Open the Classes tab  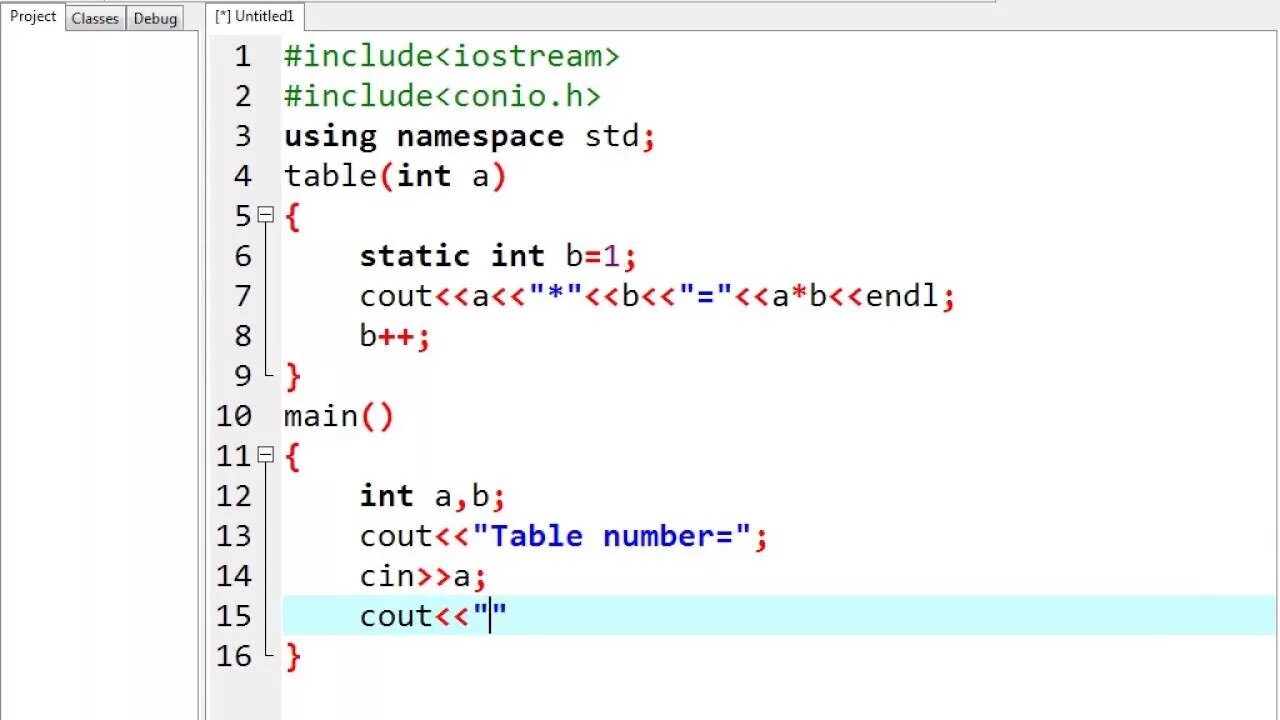click(95, 18)
